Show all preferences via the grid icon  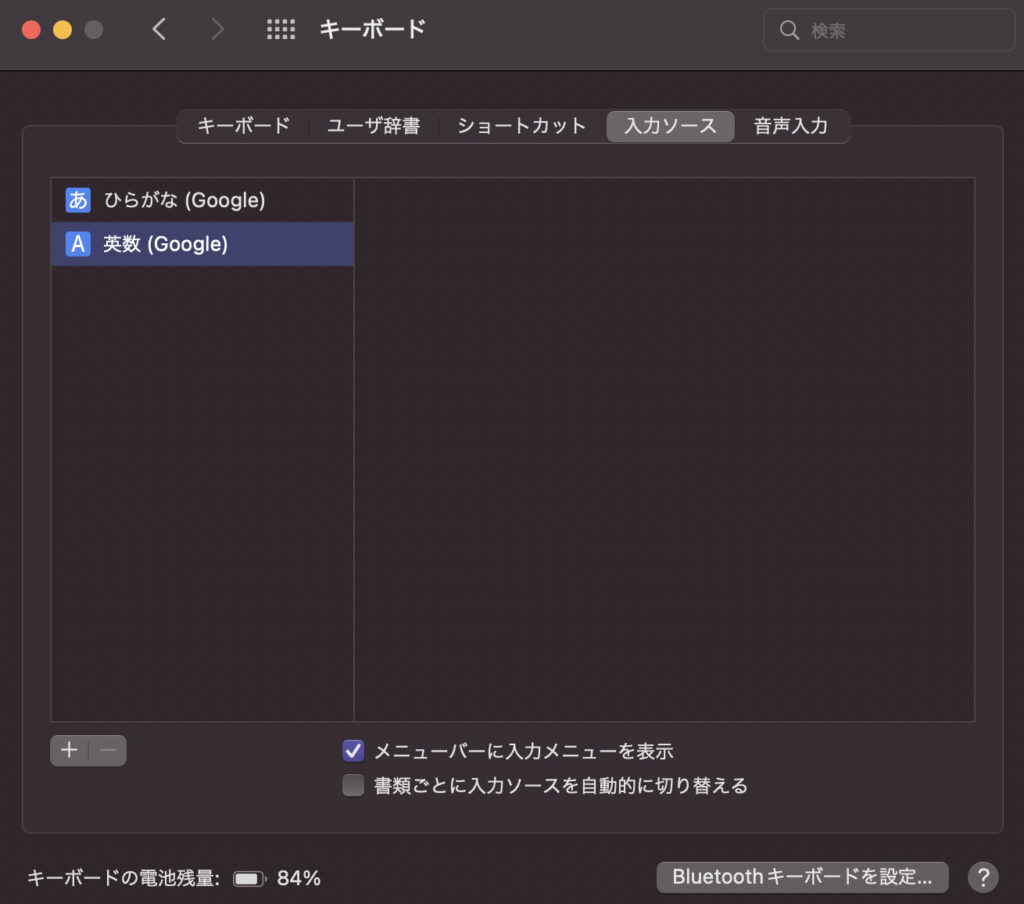[x=281, y=29]
